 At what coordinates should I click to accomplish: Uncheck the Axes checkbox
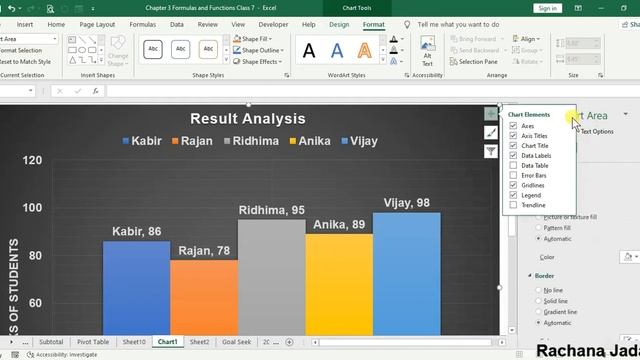[513, 126]
